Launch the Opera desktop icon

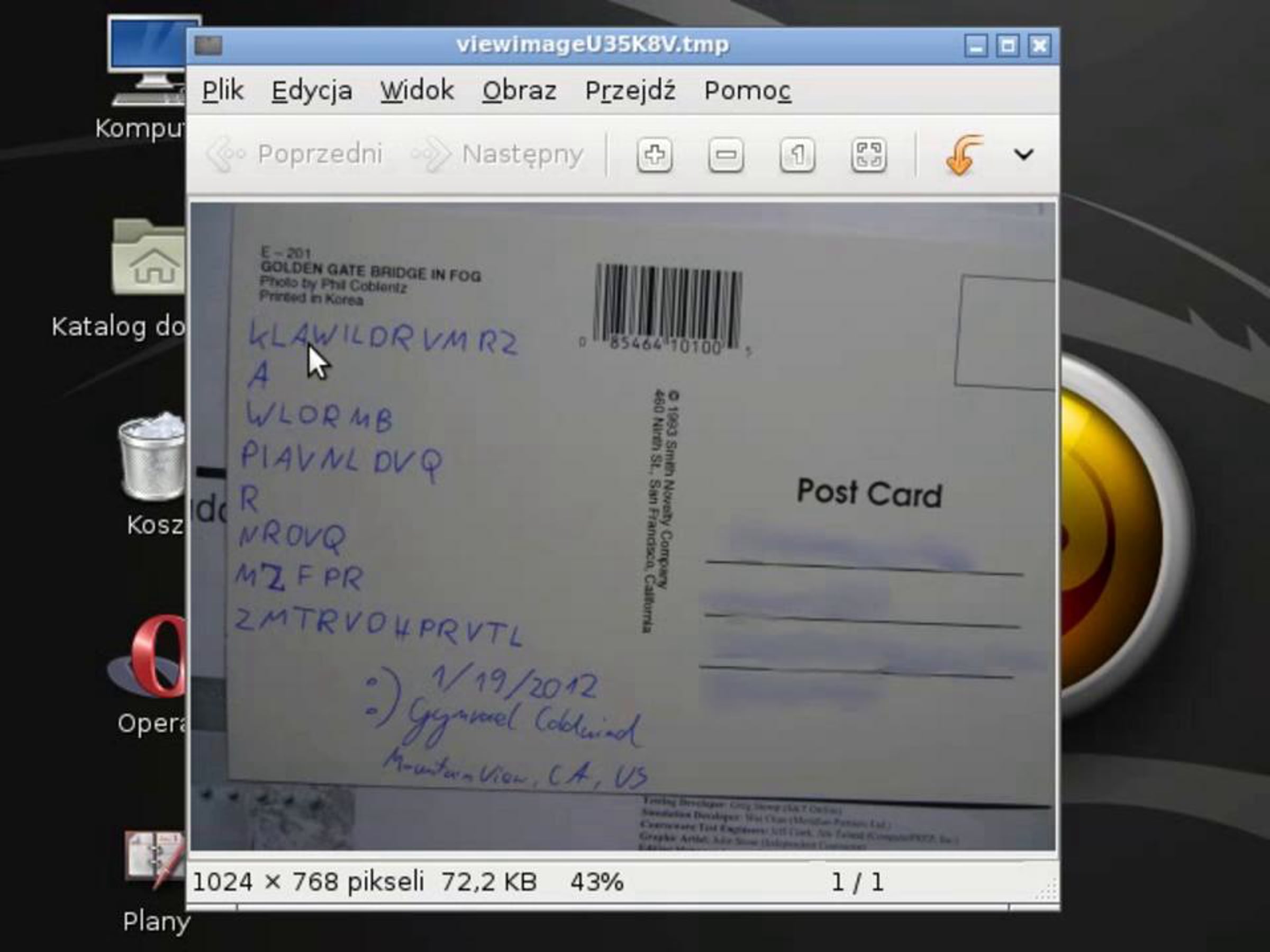[150, 674]
